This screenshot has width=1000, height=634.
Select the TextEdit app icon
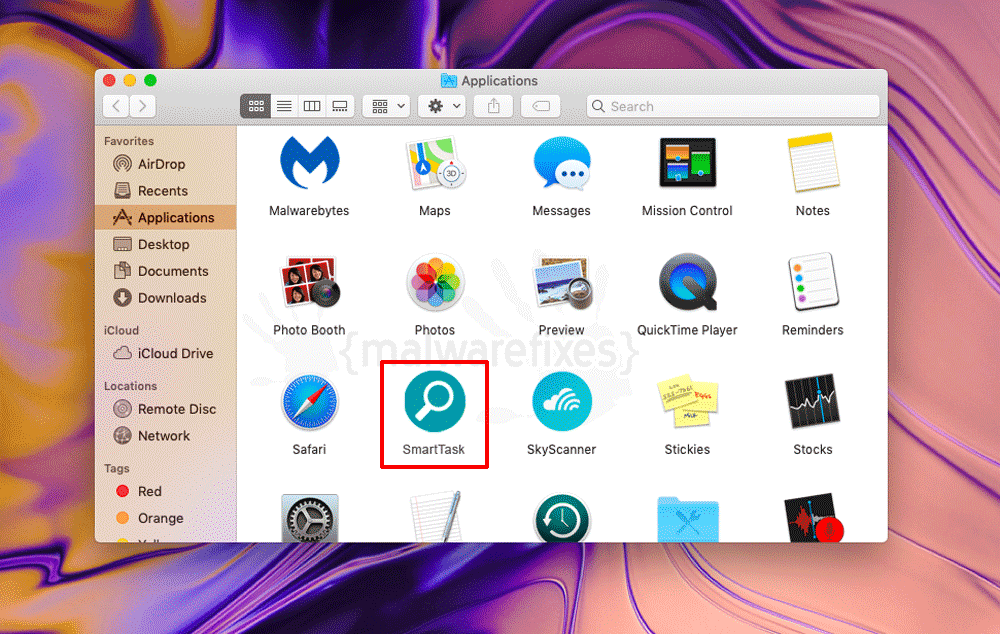(x=435, y=517)
